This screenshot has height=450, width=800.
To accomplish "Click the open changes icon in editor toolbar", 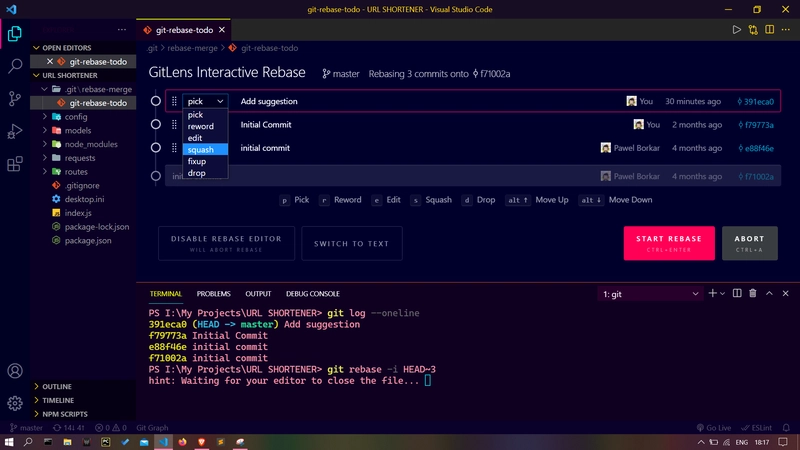I will click(753, 30).
